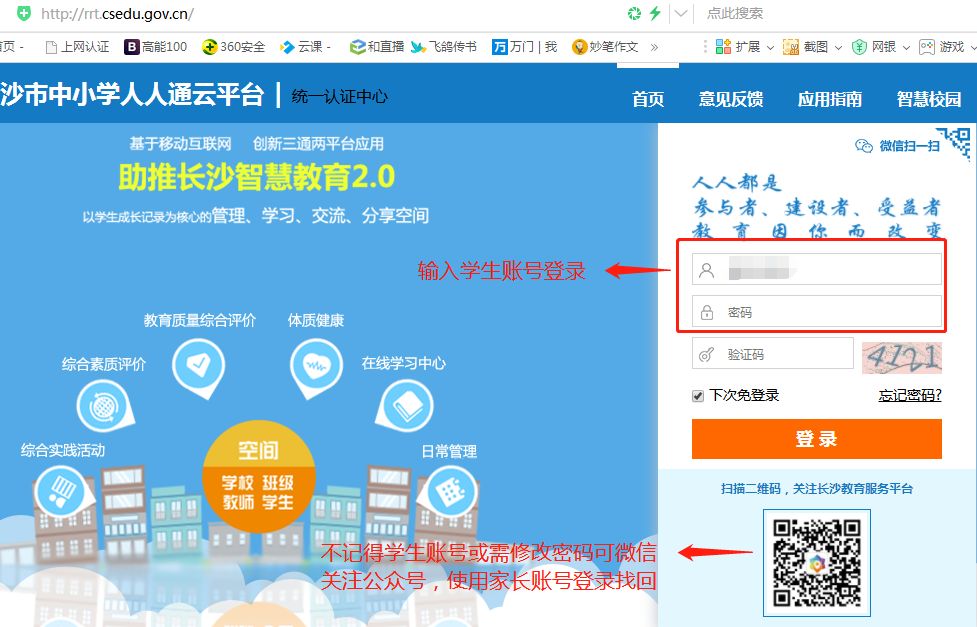Click the 教育质量综合评价 checkmark icon
Image resolution: width=977 pixels, height=627 pixels.
pyautogui.click(x=199, y=365)
